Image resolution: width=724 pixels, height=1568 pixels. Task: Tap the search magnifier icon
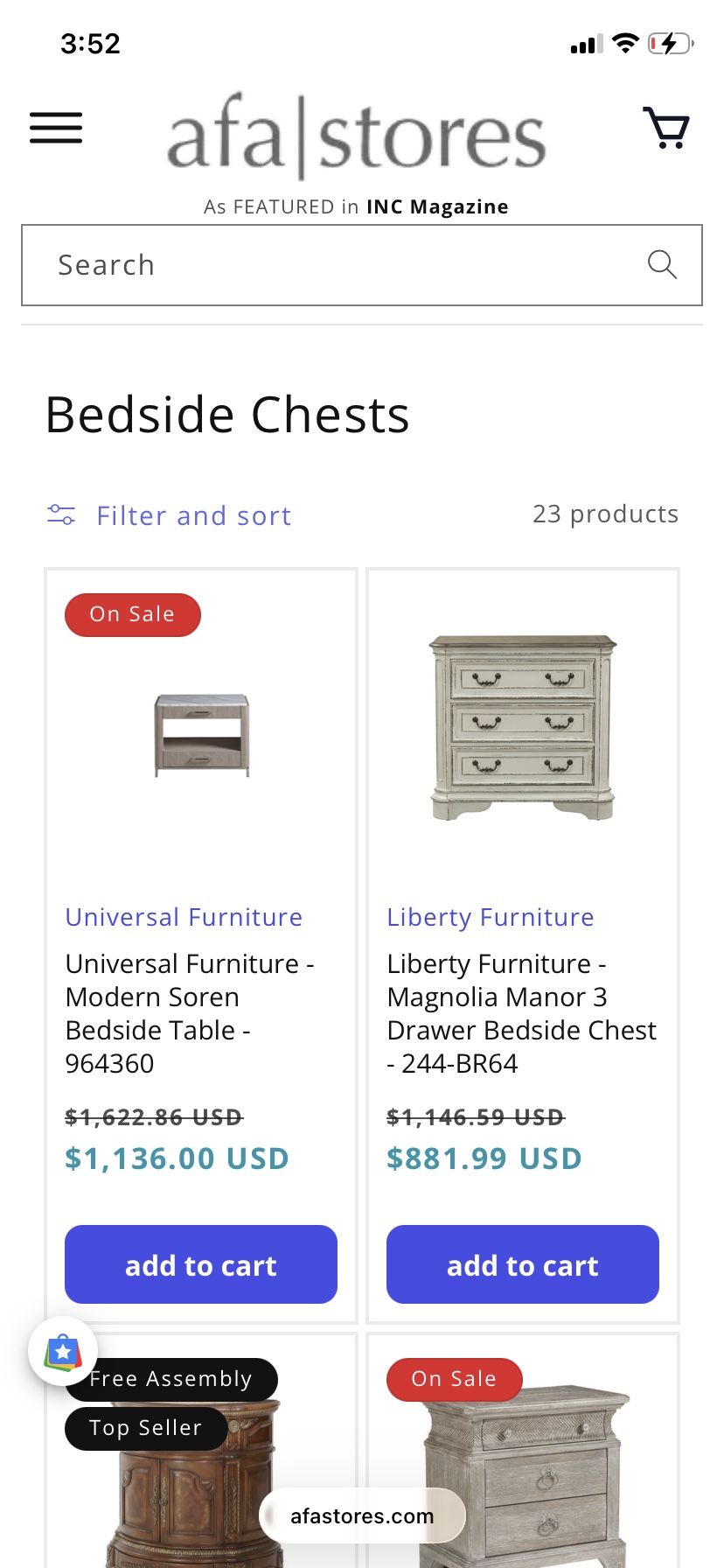pyautogui.click(x=662, y=264)
